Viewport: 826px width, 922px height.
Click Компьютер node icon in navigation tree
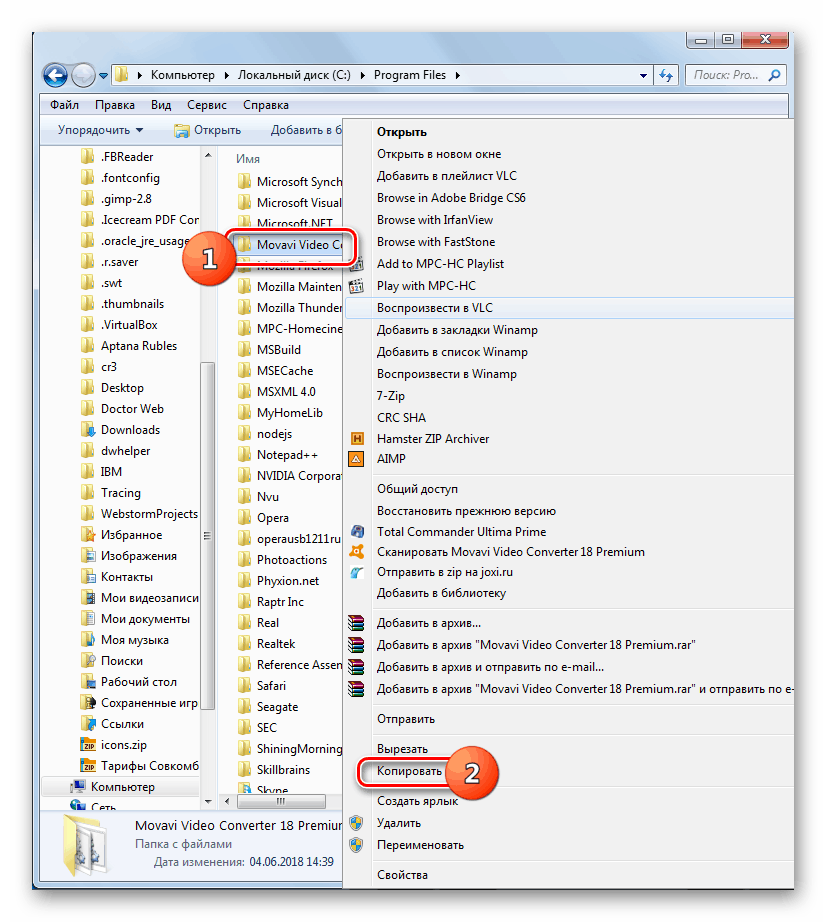click(x=78, y=787)
